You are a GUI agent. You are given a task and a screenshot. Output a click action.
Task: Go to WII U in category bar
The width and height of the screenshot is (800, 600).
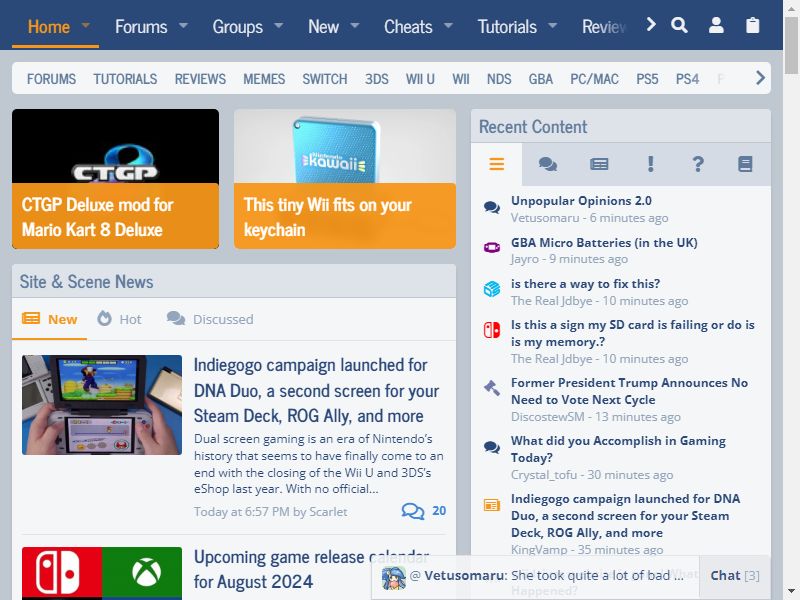tap(420, 79)
